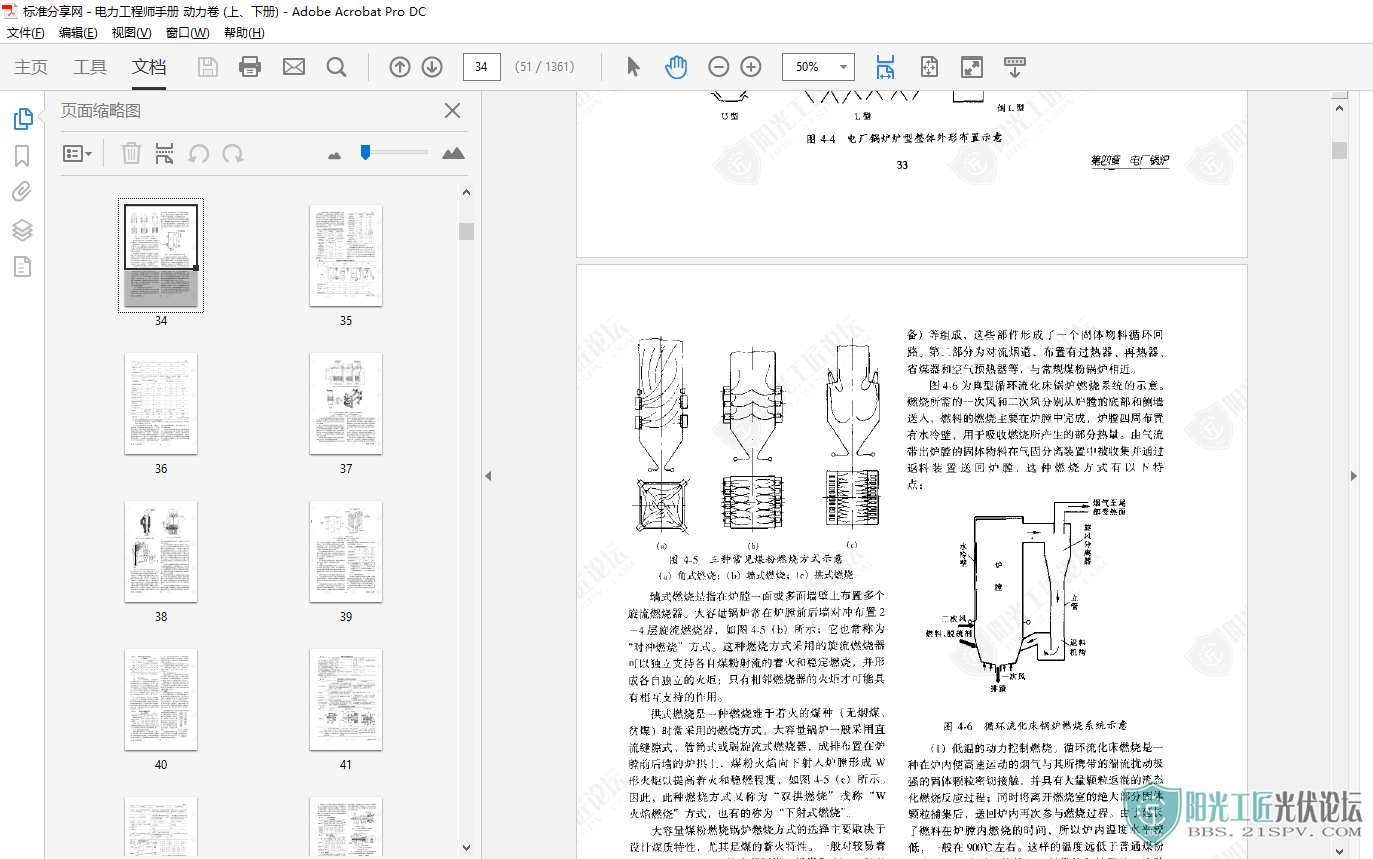Delete selected page trash icon
Viewport: 1373px width, 859px height.
(131, 153)
